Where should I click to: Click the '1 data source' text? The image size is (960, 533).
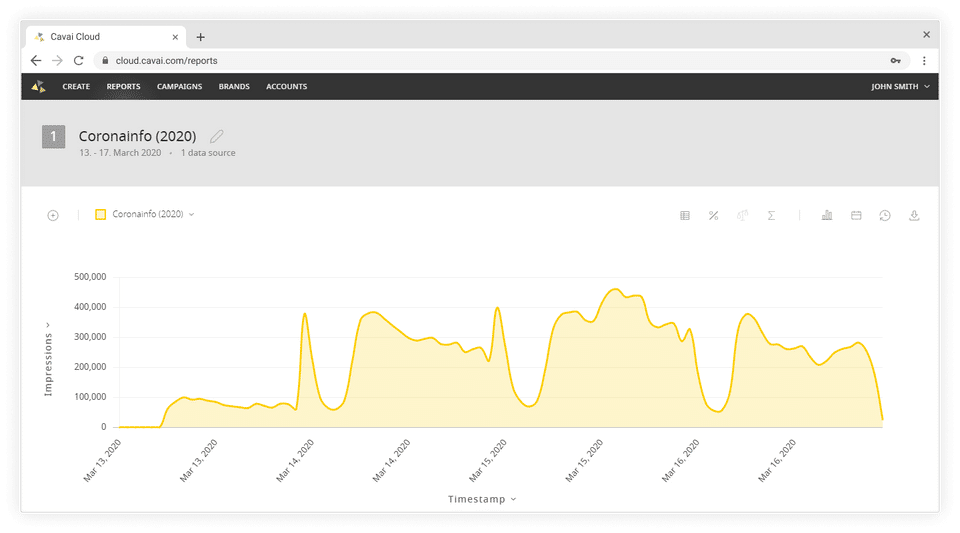pyautogui.click(x=208, y=153)
